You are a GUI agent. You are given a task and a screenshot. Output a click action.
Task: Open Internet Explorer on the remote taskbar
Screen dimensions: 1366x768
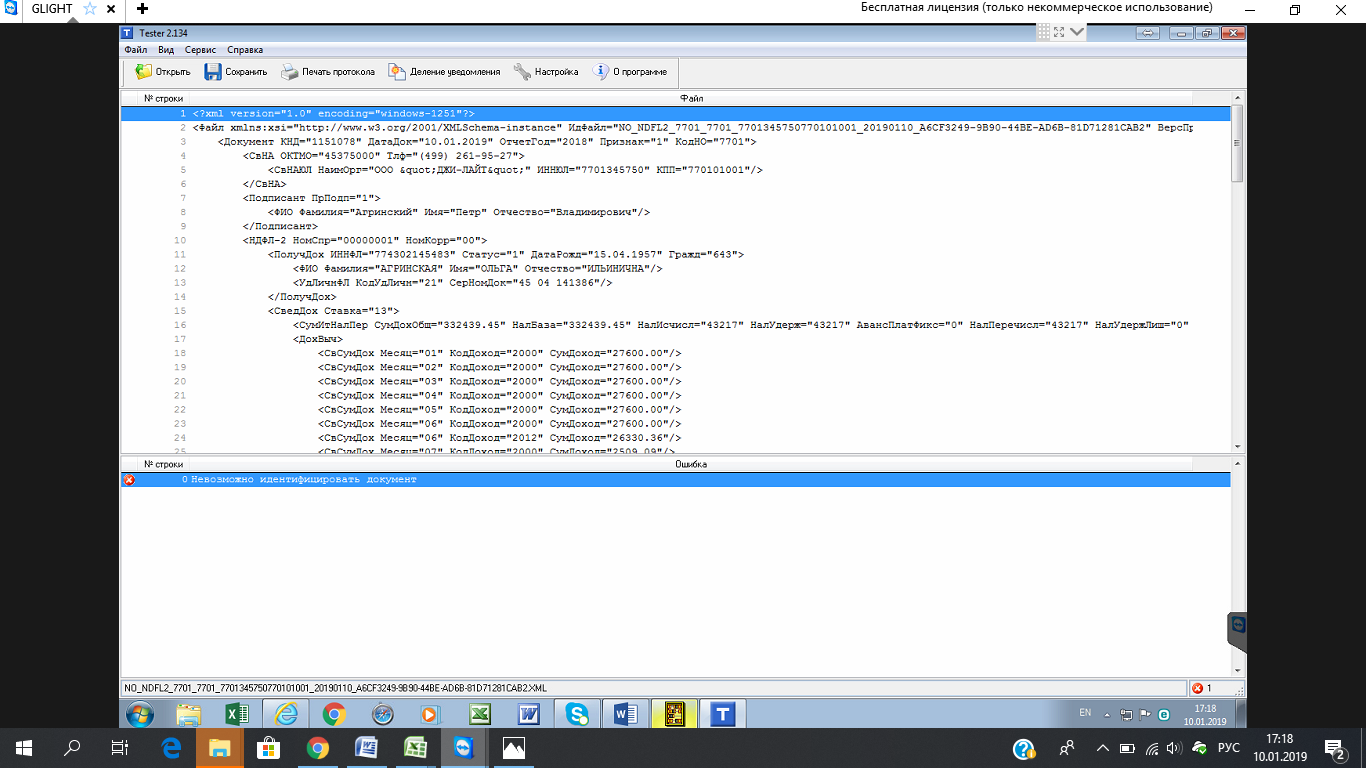[286, 714]
